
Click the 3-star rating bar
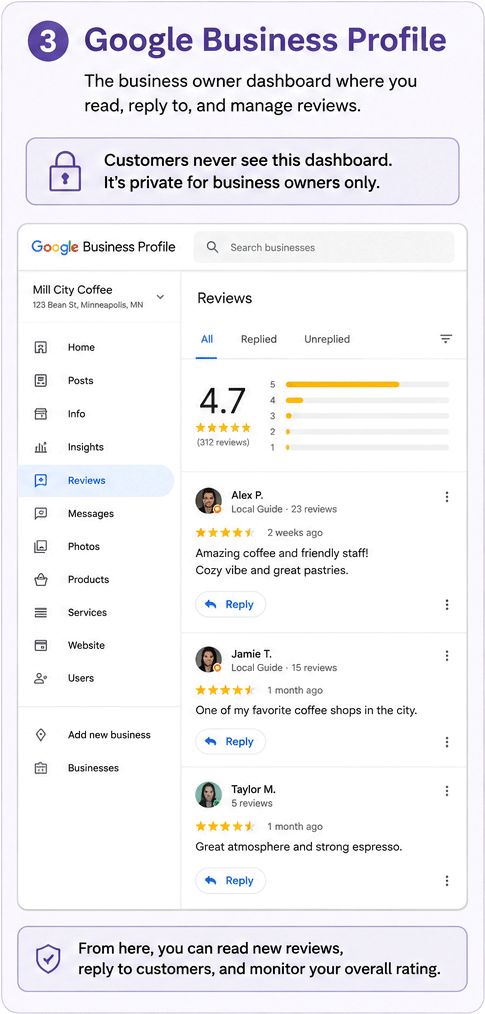[x=367, y=416]
